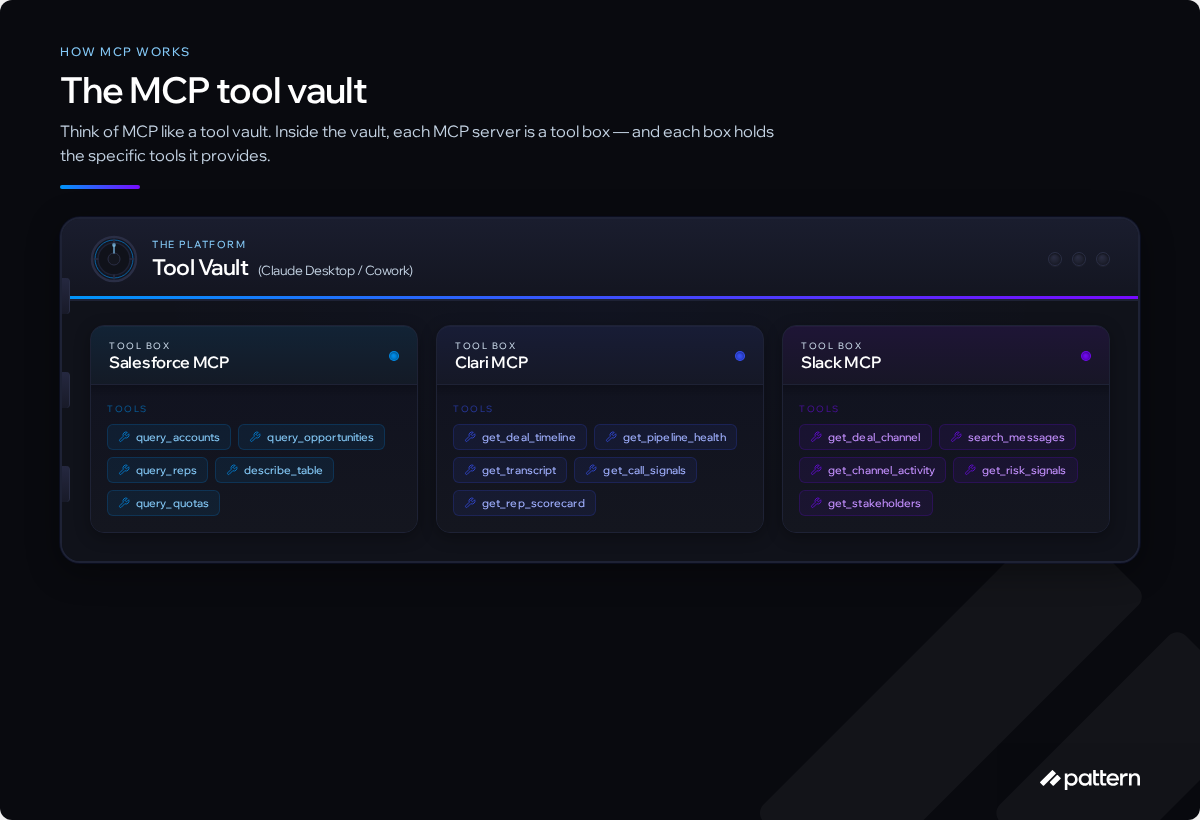Click the wrench icon on get_pipeline_health
This screenshot has width=1200, height=820.
611,437
